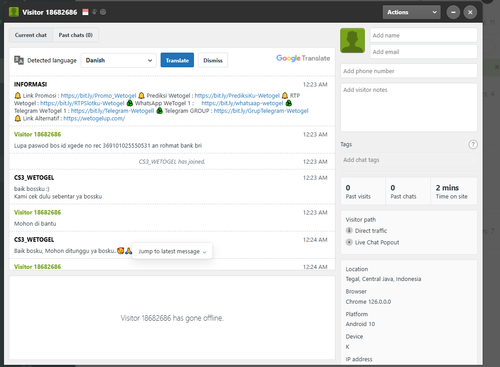Minimize the visitor chat window

pos(453,12)
